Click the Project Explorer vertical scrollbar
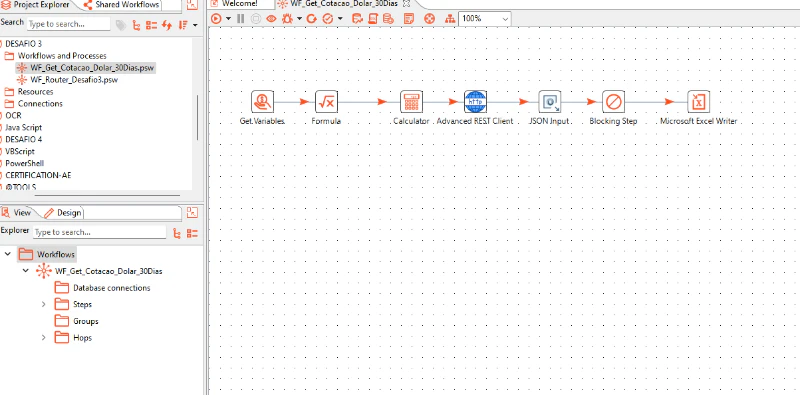Image resolution: width=800 pixels, height=395 pixels. point(197,117)
